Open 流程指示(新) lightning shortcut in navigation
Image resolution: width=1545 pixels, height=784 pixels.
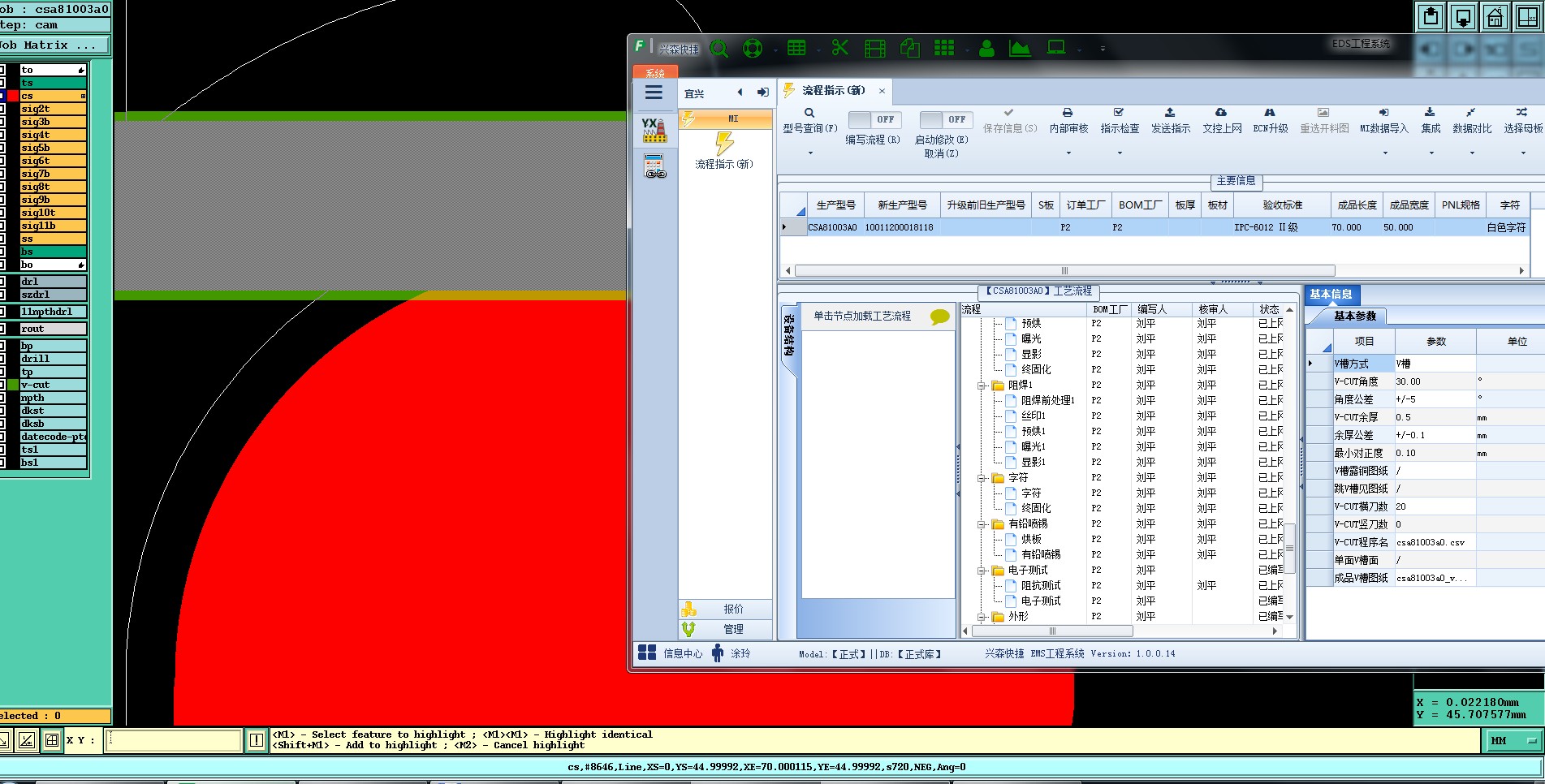[724, 151]
